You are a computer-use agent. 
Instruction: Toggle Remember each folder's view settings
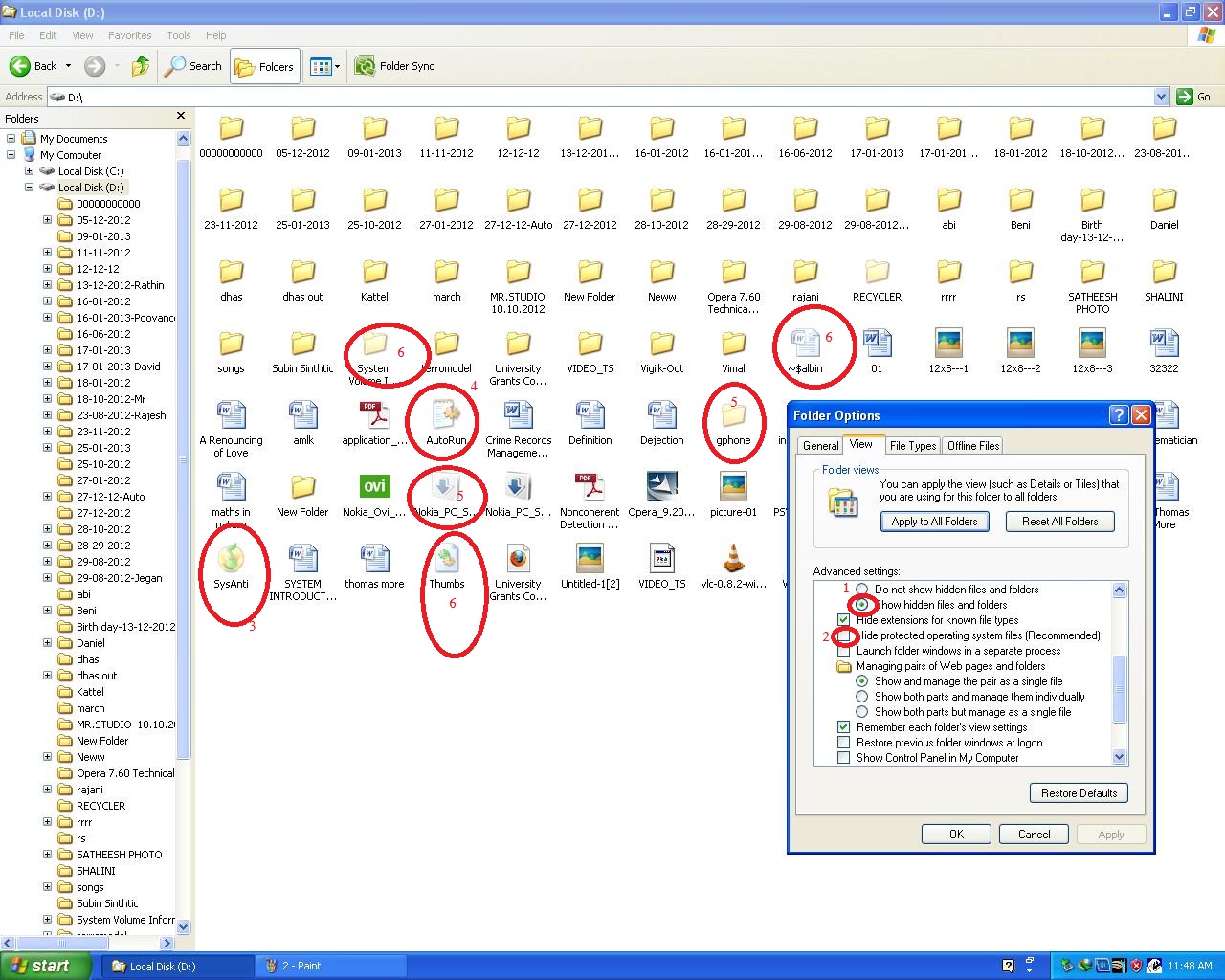pyautogui.click(x=843, y=727)
